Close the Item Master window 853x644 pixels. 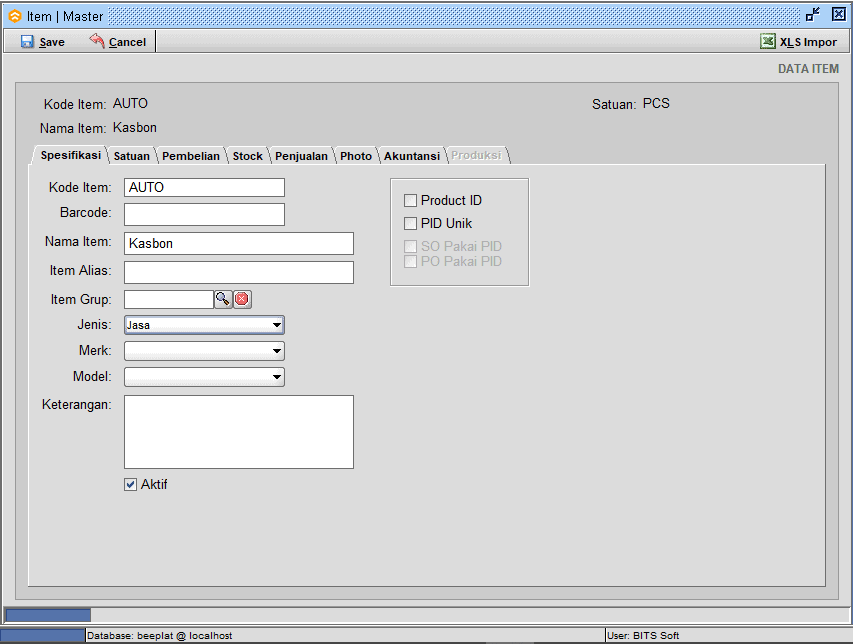tap(838, 15)
